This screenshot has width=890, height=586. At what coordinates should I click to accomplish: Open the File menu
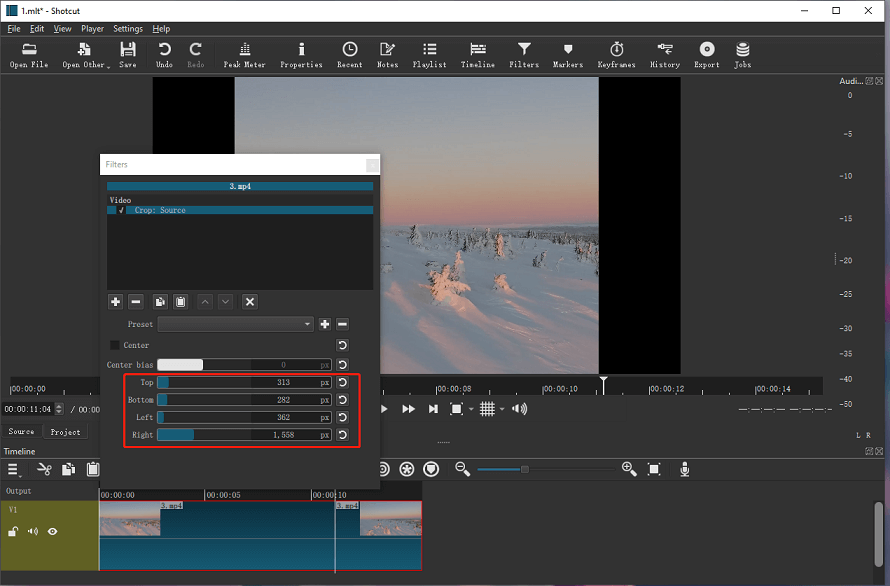pyautogui.click(x=14, y=29)
